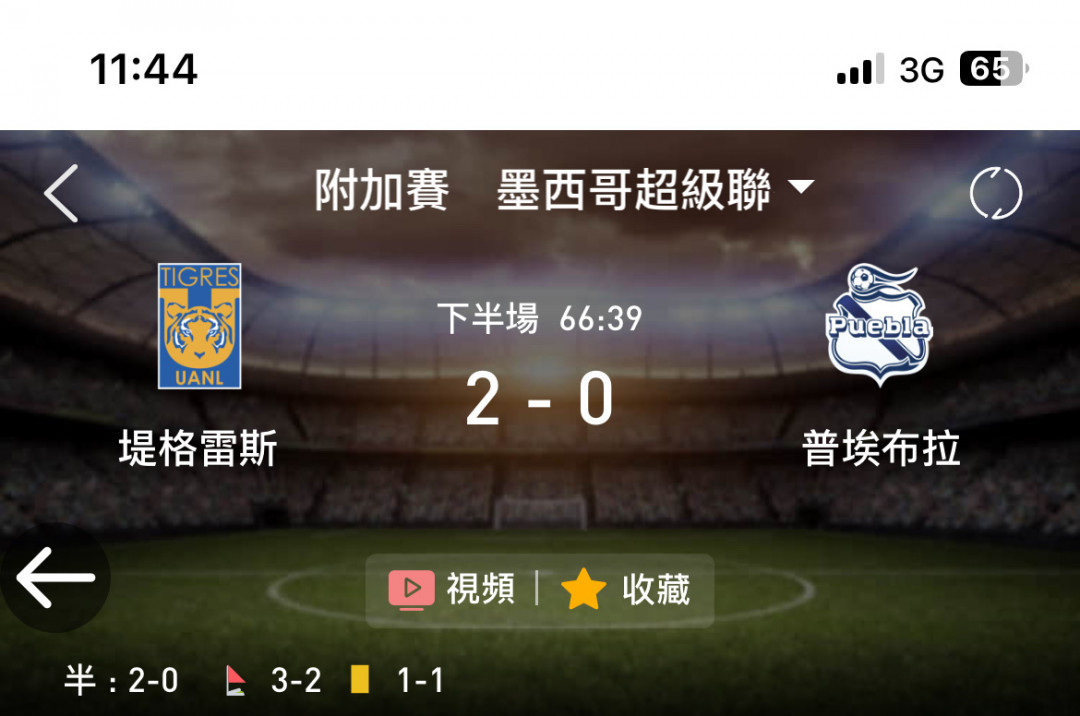The width and height of the screenshot is (1080, 716).
Task: Select the 附加賽 round label
Action: (382, 190)
